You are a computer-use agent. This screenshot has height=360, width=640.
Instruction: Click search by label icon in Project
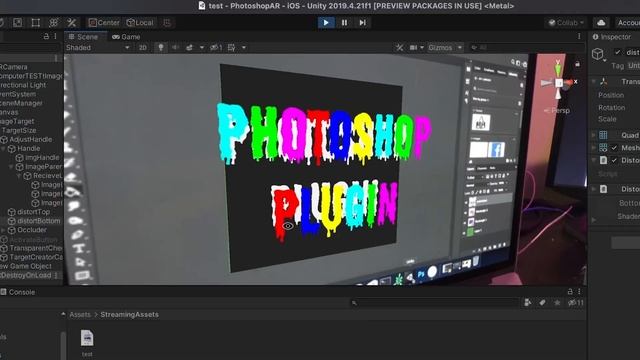pyautogui.click(x=542, y=302)
